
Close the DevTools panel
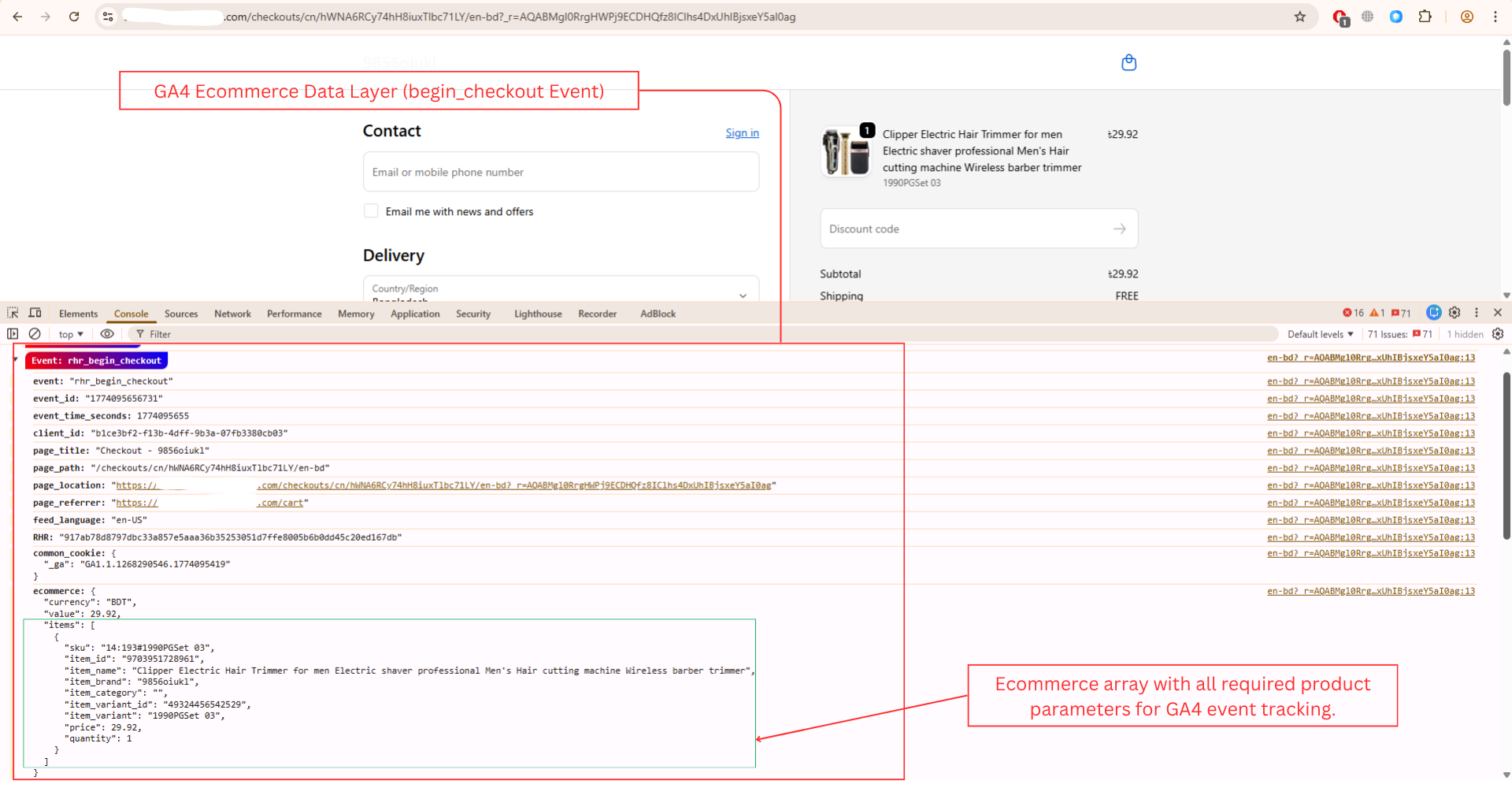pos(1498,313)
